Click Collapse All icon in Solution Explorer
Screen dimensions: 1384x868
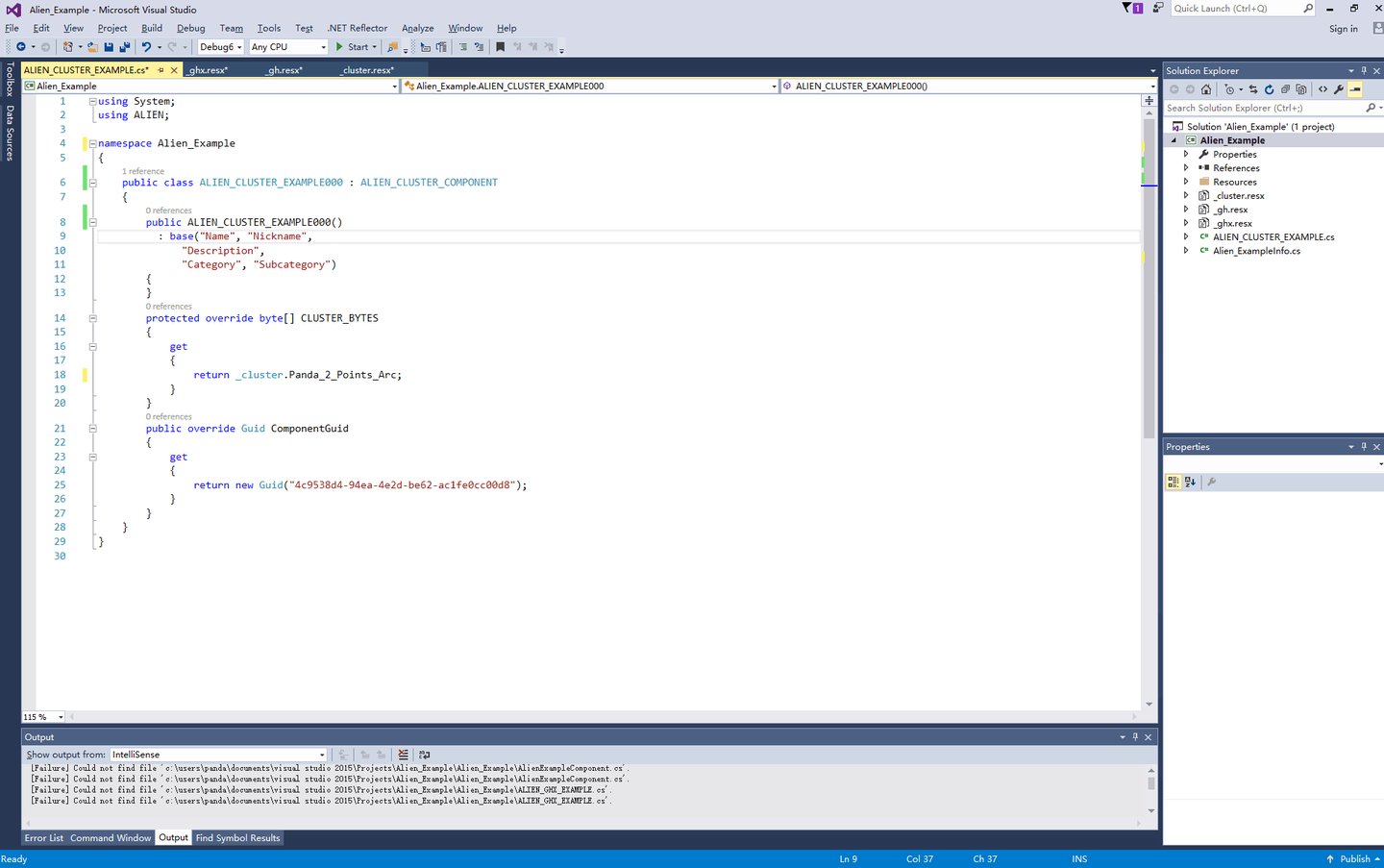click(1285, 89)
